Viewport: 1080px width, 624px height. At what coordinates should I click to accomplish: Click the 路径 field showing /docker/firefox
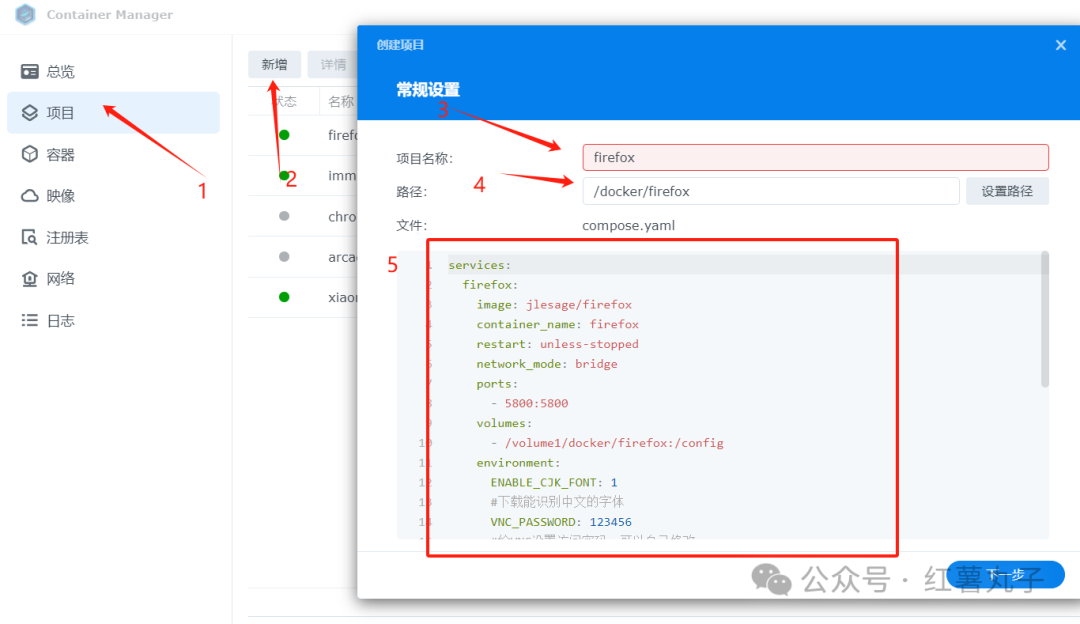click(x=771, y=191)
